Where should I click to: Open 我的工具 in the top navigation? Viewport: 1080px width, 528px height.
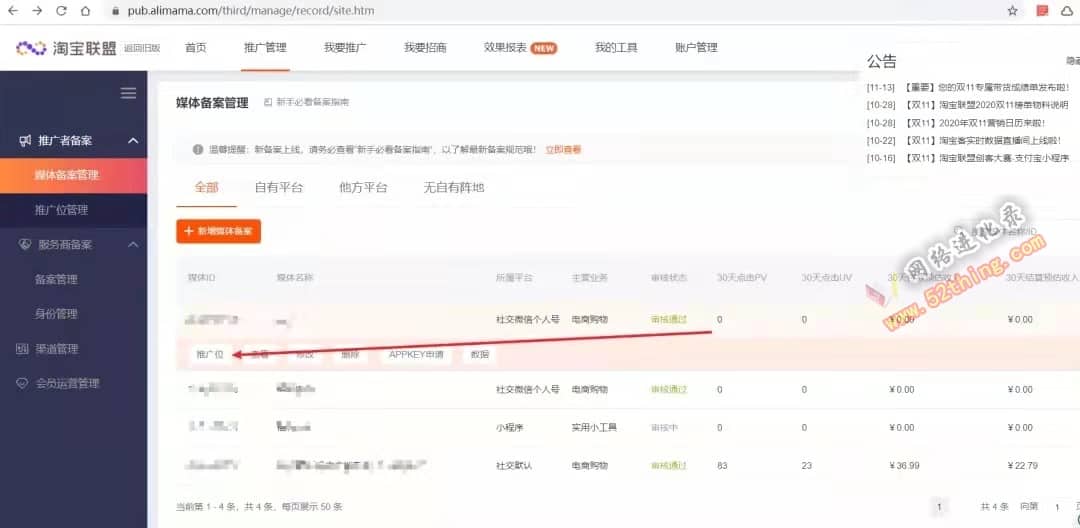point(616,48)
